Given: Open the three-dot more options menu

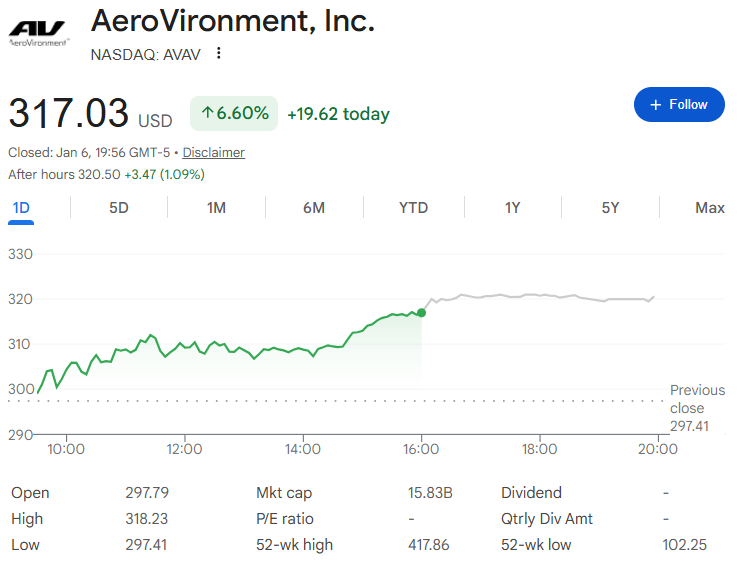Looking at the screenshot, I should tap(218, 53).
